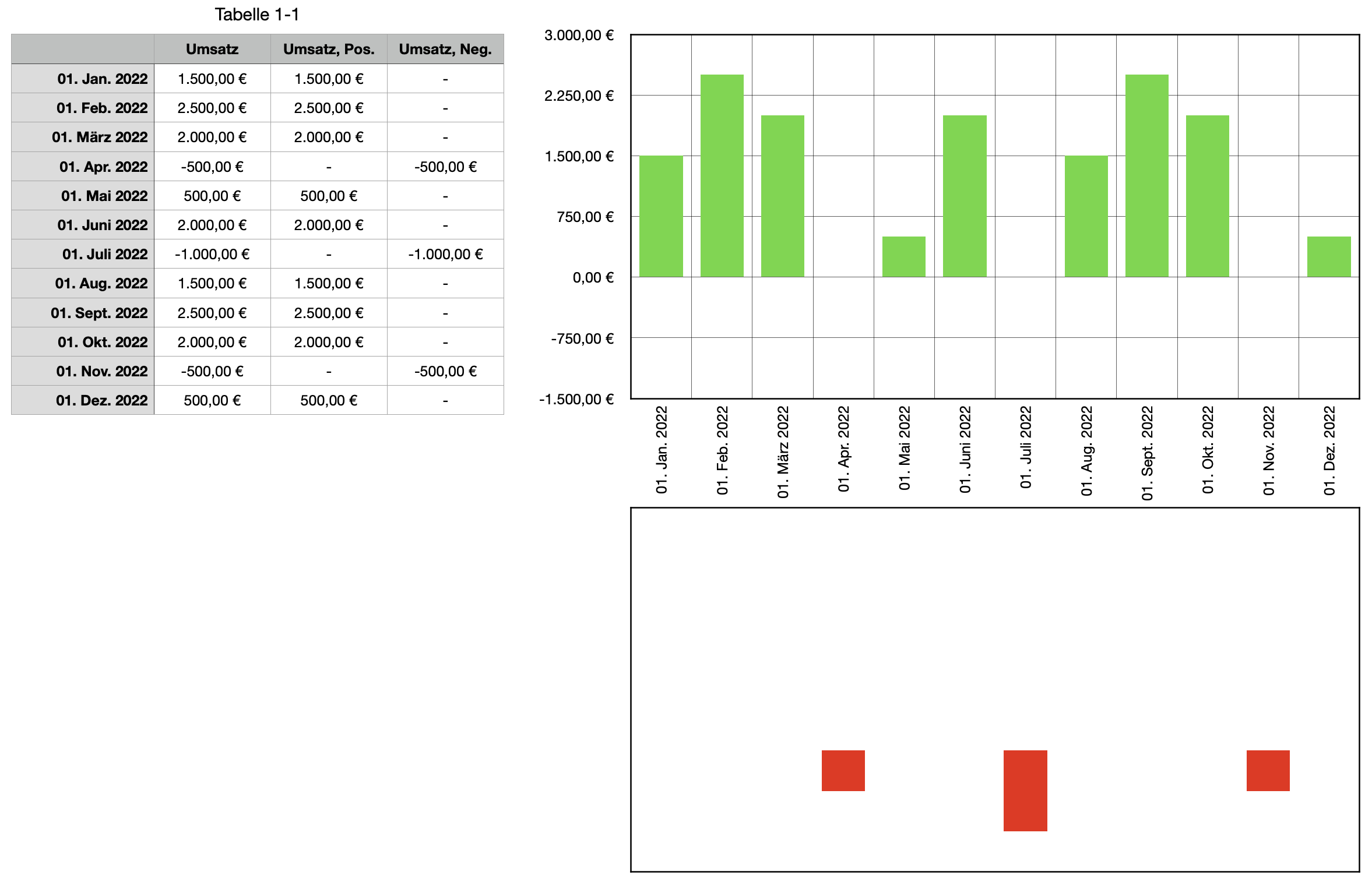
Task: Click the red November bar in lower chart
Action: [1268, 770]
